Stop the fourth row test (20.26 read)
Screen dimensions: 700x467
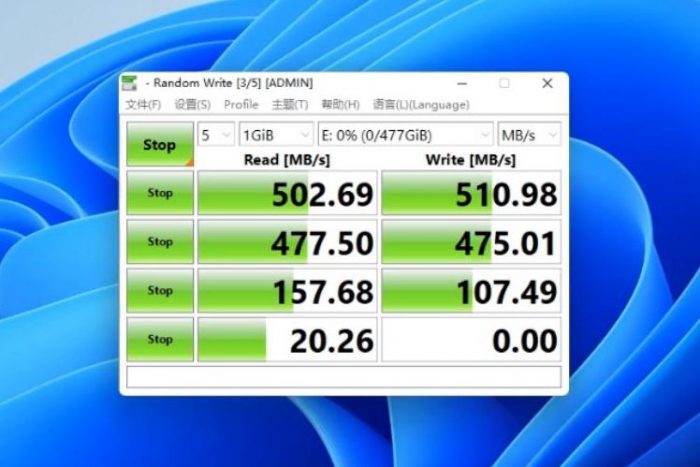click(160, 339)
